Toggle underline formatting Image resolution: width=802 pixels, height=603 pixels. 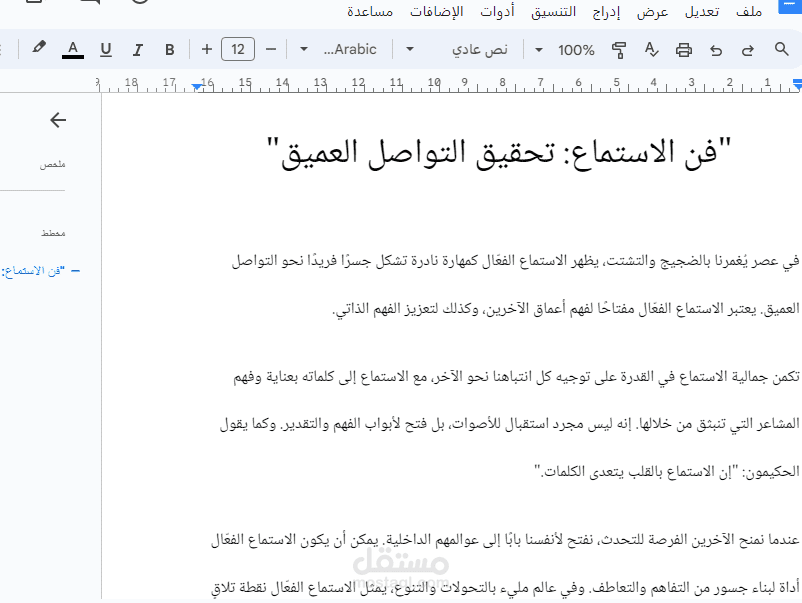pos(106,50)
